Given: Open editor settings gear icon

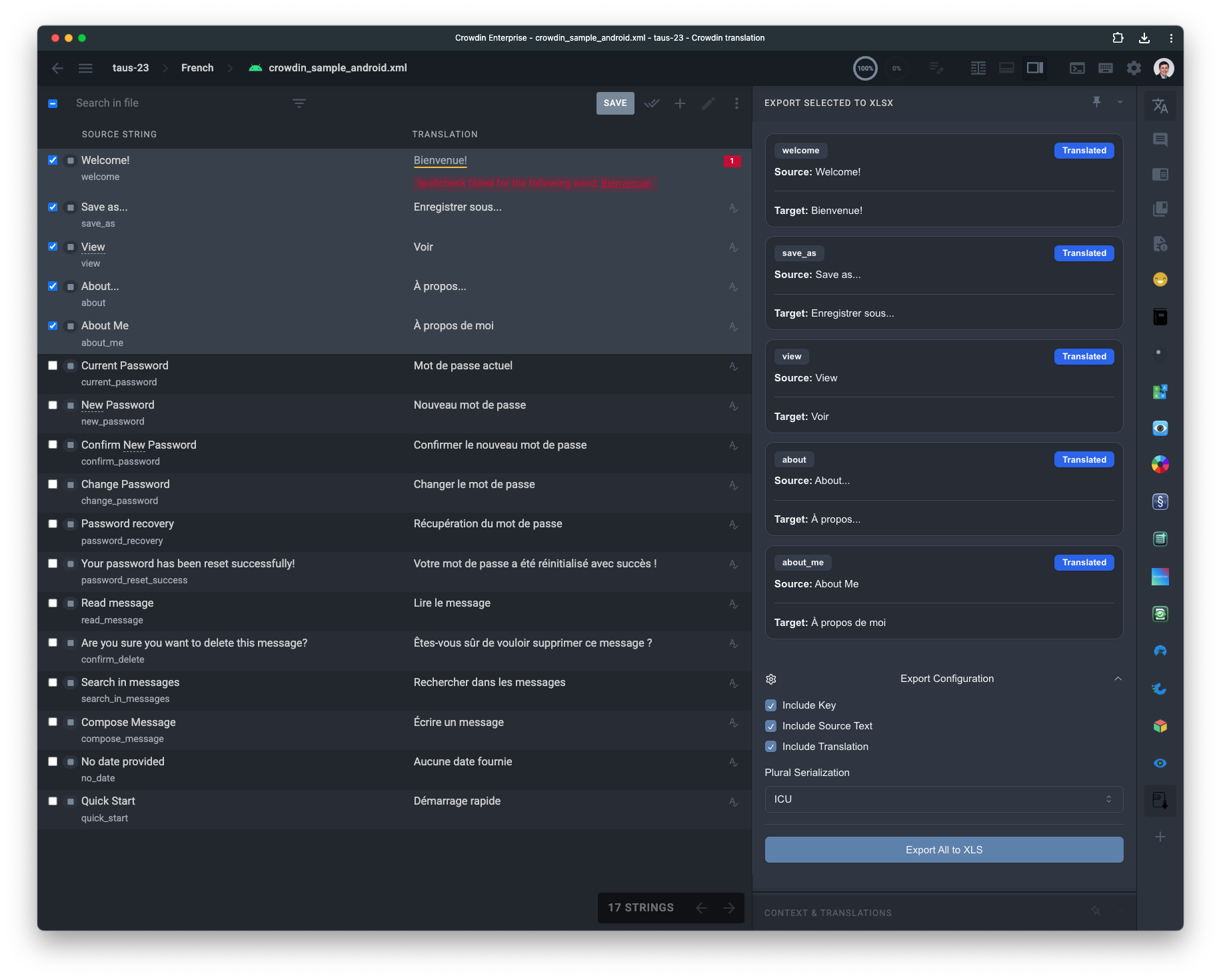Looking at the screenshot, I should click(x=1134, y=68).
